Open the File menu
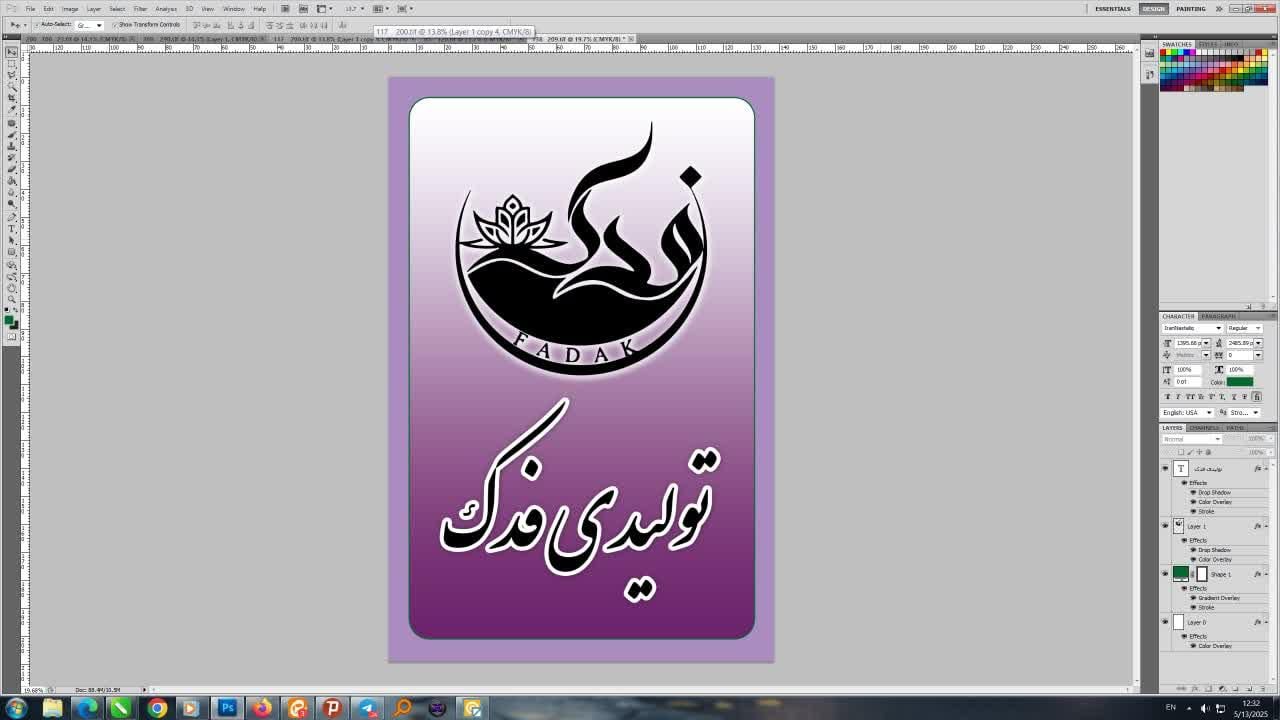The image size is (1280, 720). click(31, 9)
